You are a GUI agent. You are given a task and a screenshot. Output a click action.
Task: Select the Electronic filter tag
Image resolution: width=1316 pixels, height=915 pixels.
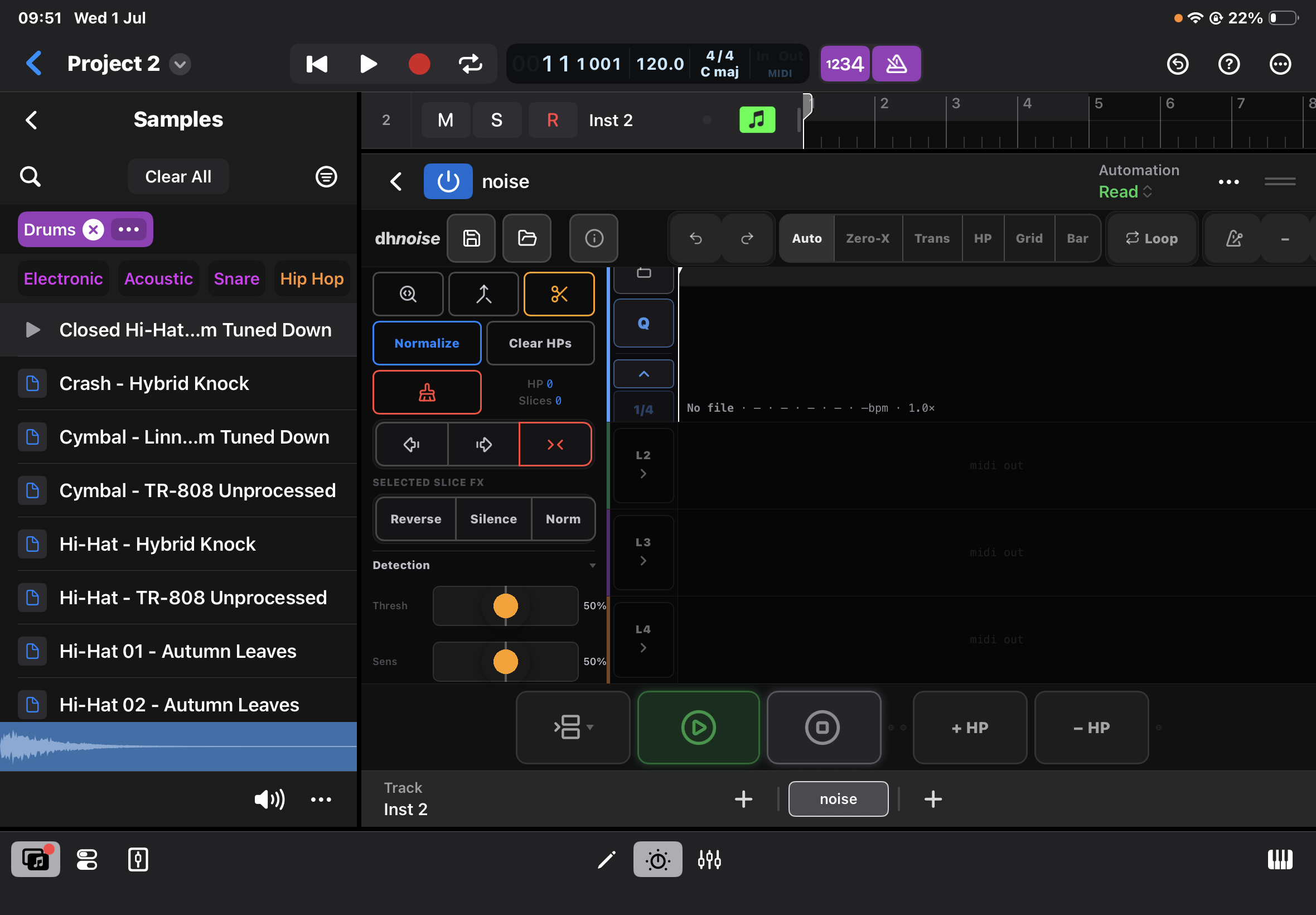(x=64, y=278)
